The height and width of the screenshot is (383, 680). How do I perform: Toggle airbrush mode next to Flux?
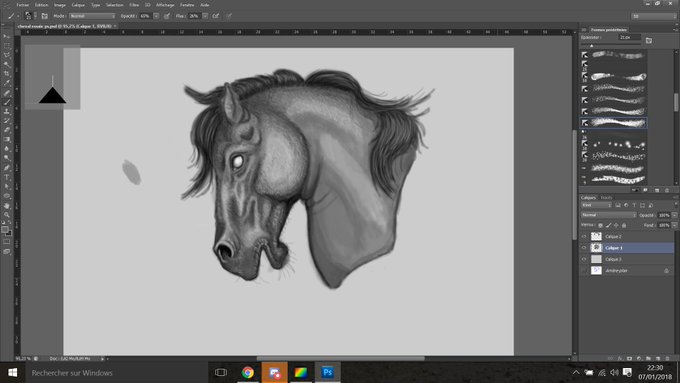tap(216, 16)
